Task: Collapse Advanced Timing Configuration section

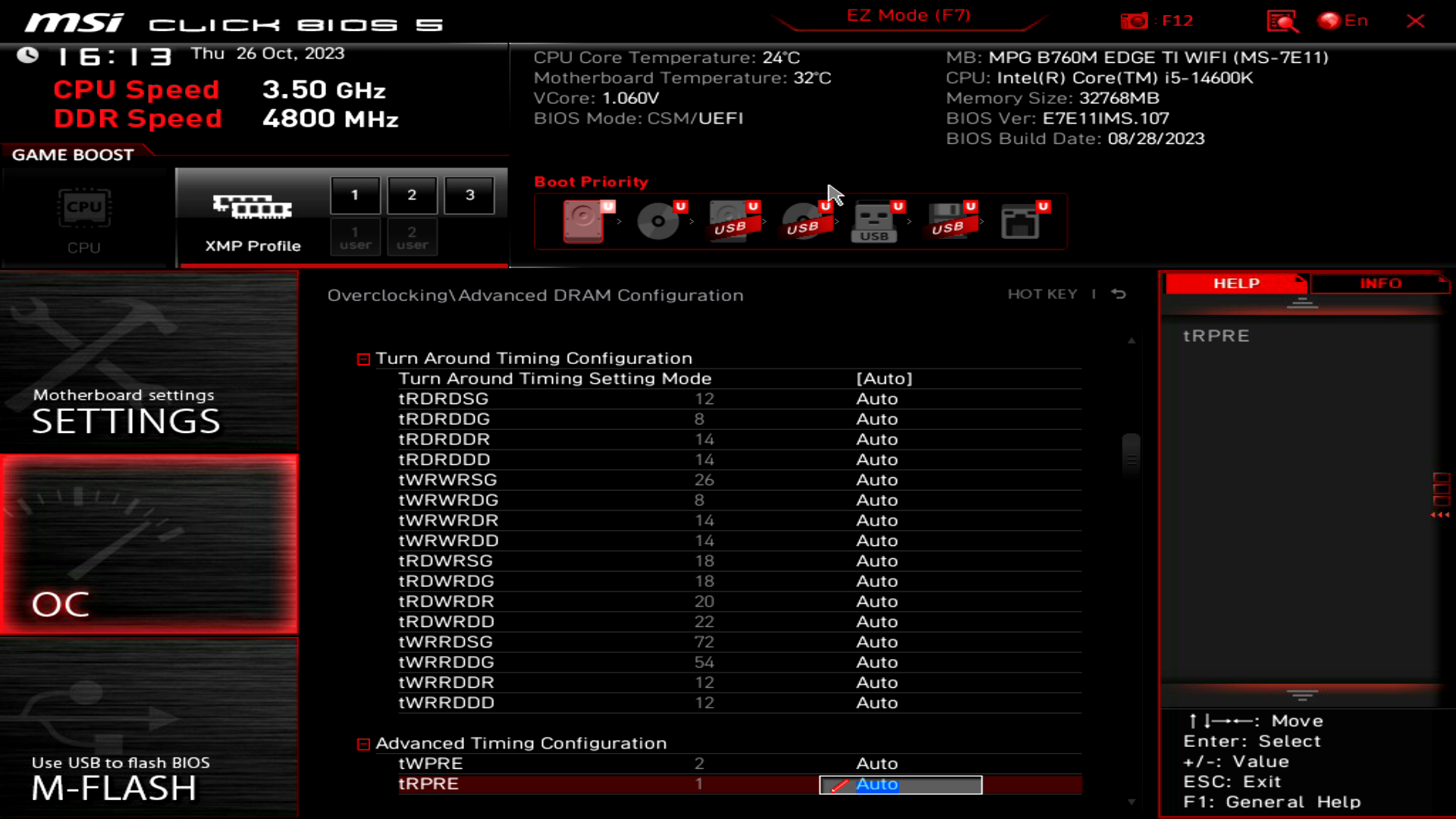Action: [x=363, y=744]
